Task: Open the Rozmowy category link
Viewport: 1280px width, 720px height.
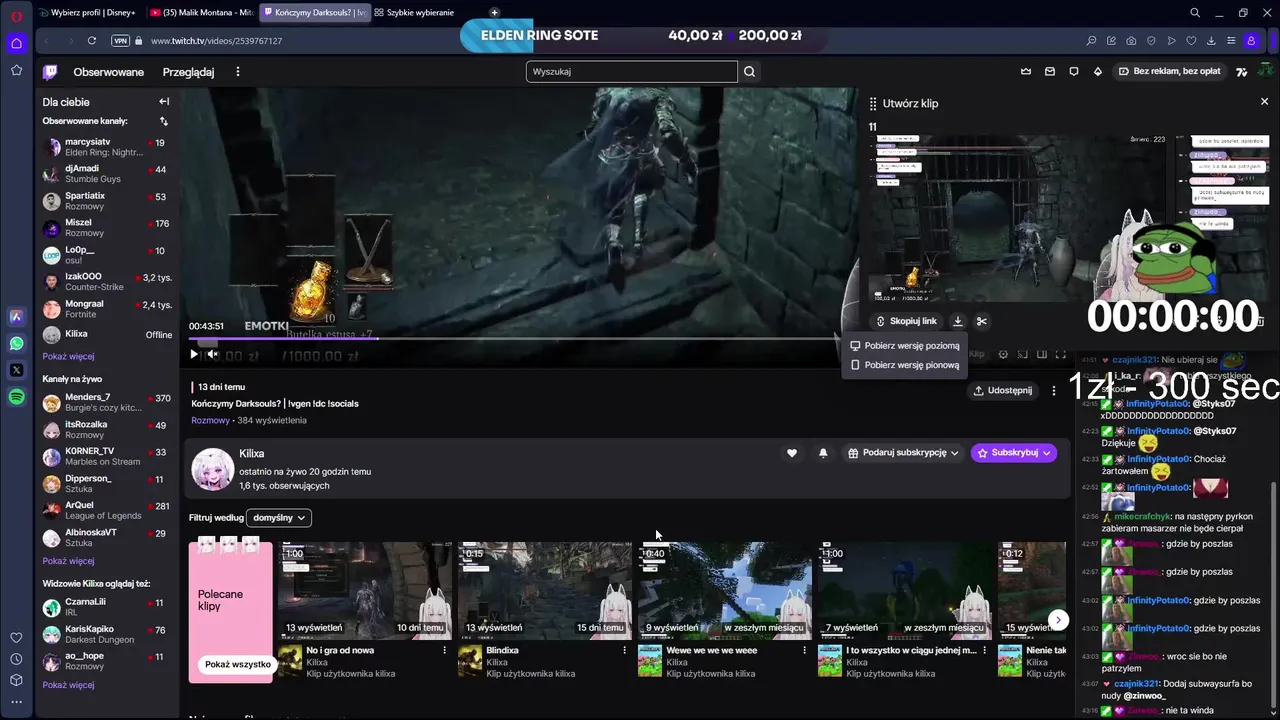Action: click(210, 420)
